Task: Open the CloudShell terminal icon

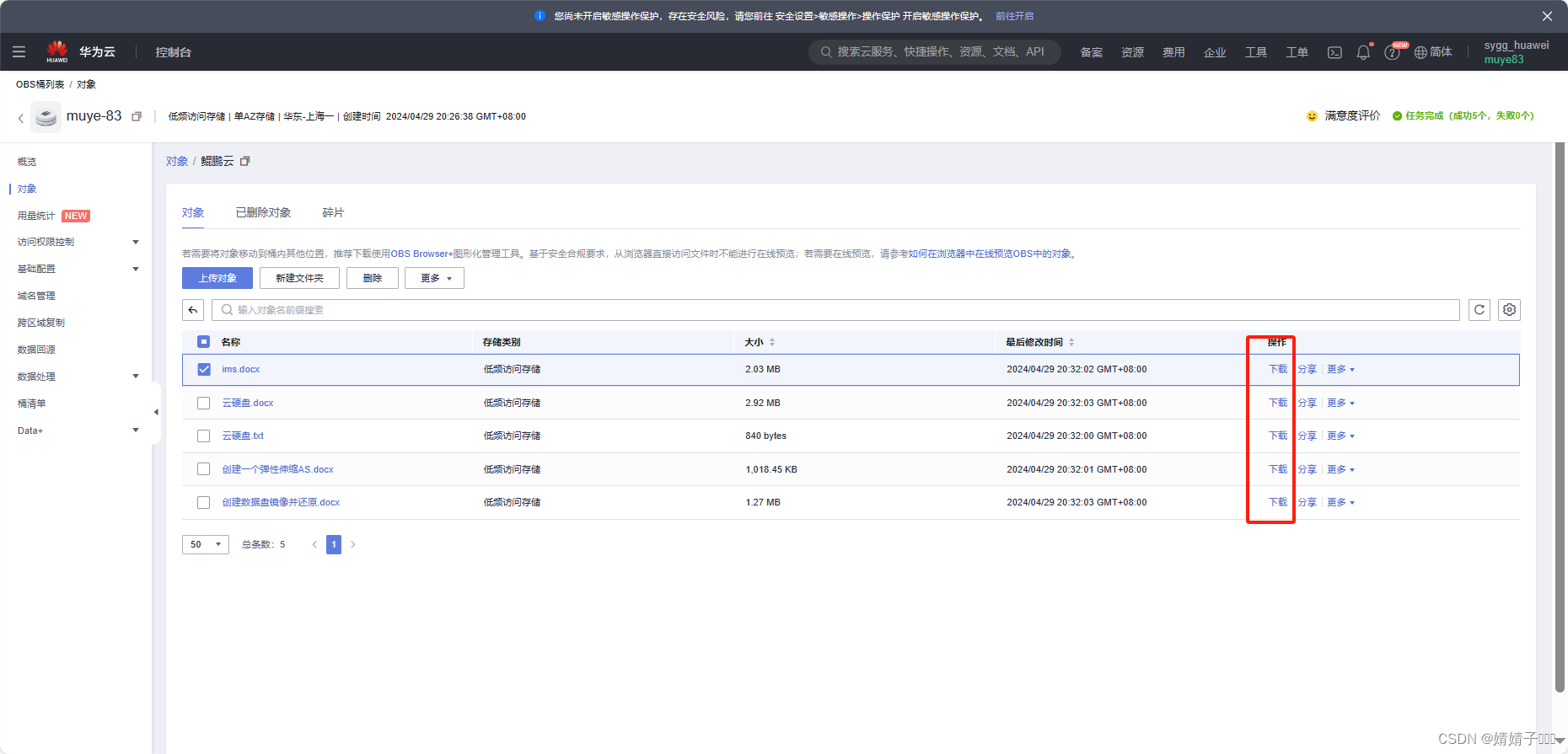Action: pos(1334,52)
